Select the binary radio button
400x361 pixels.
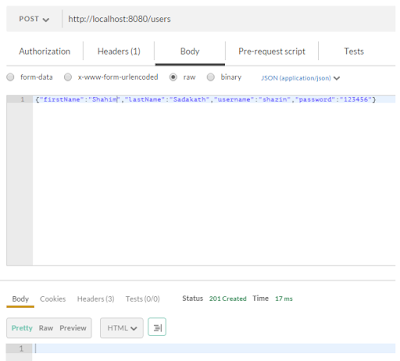coord(211,77)
